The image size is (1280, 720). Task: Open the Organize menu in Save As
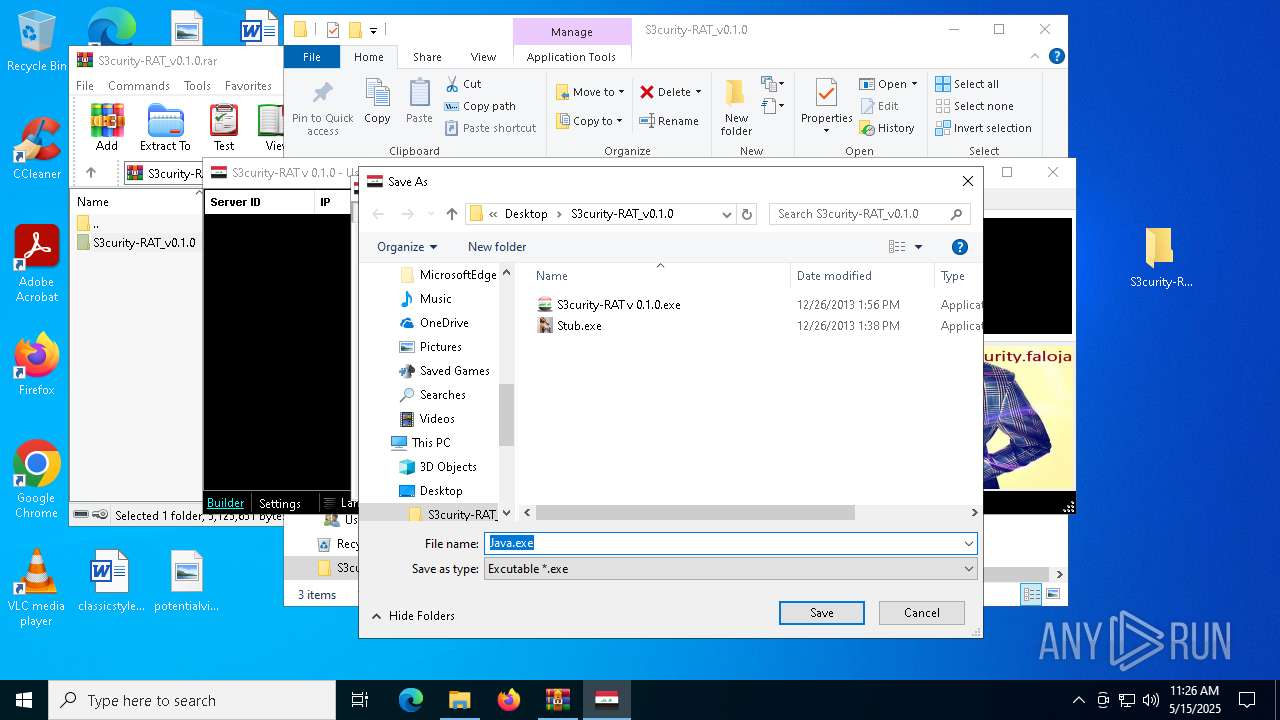click(407, 246)
